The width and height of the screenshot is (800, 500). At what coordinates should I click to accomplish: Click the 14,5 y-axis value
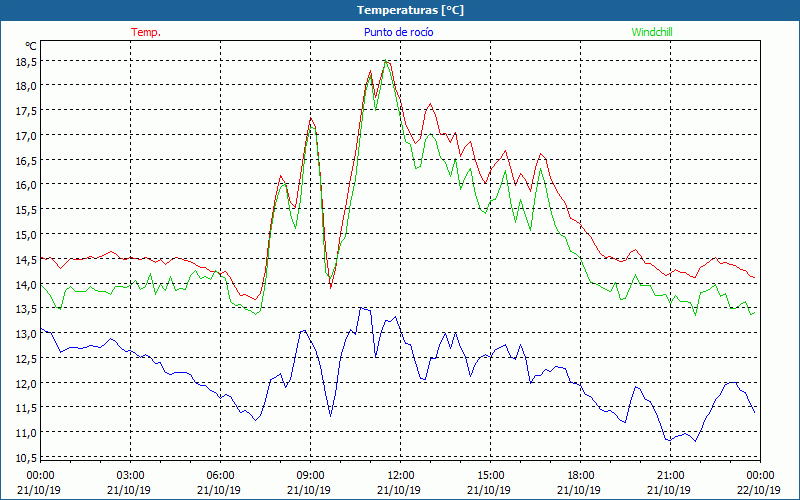tap(28, 260)
